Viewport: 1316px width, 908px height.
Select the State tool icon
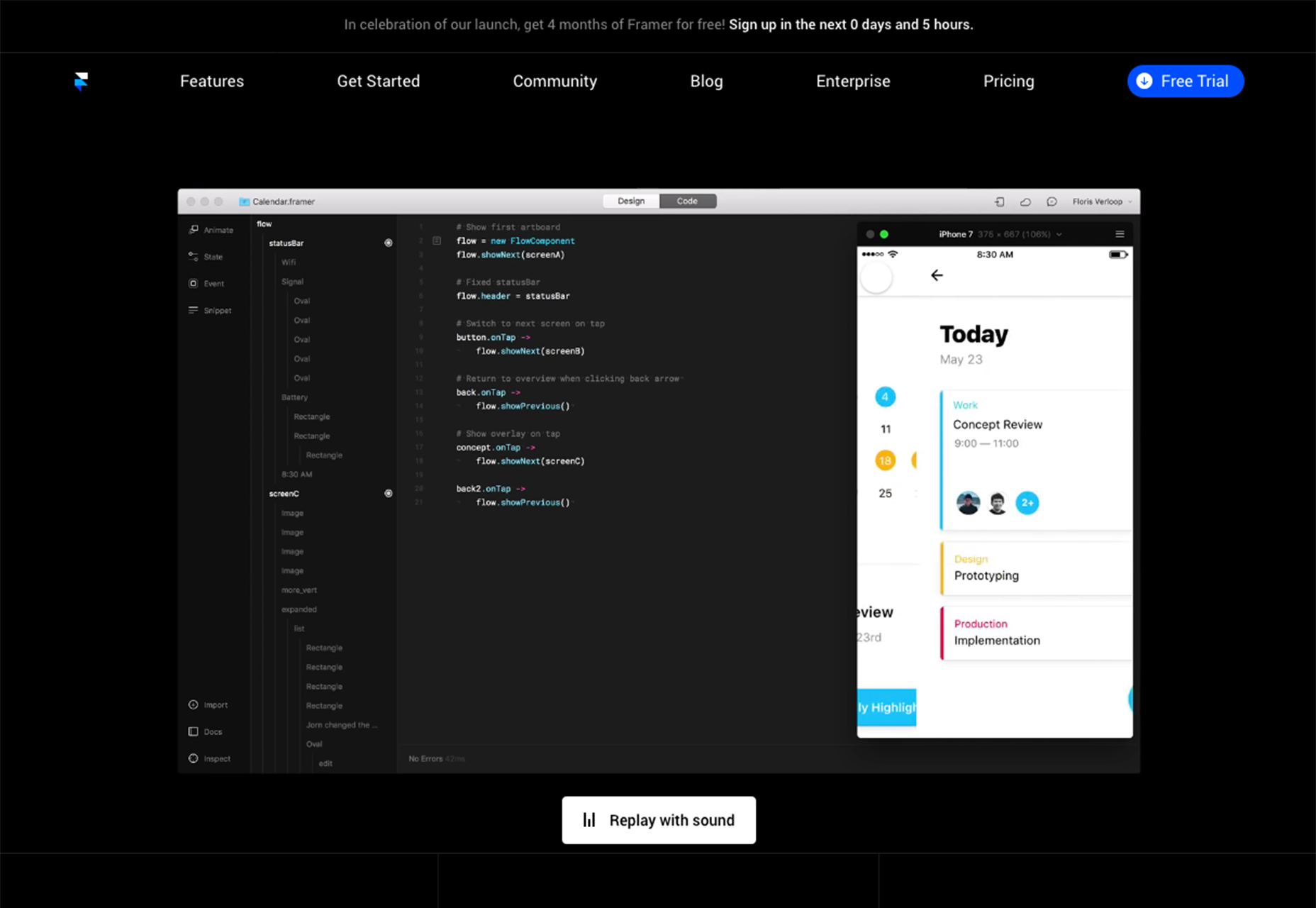[194, 257]
